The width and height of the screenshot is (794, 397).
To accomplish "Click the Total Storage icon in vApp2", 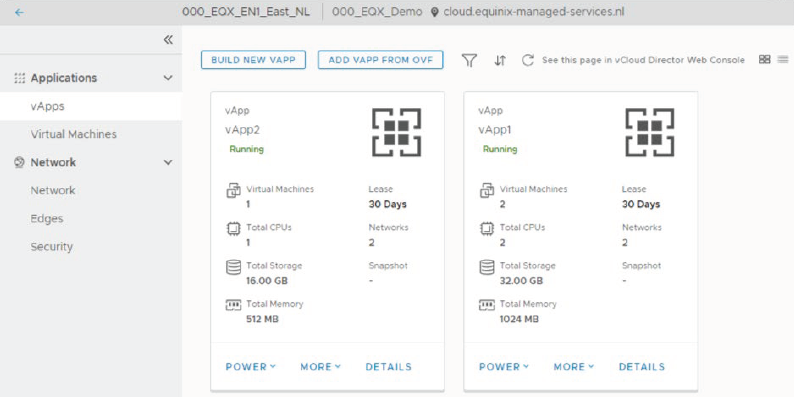I will click(233, 267).
